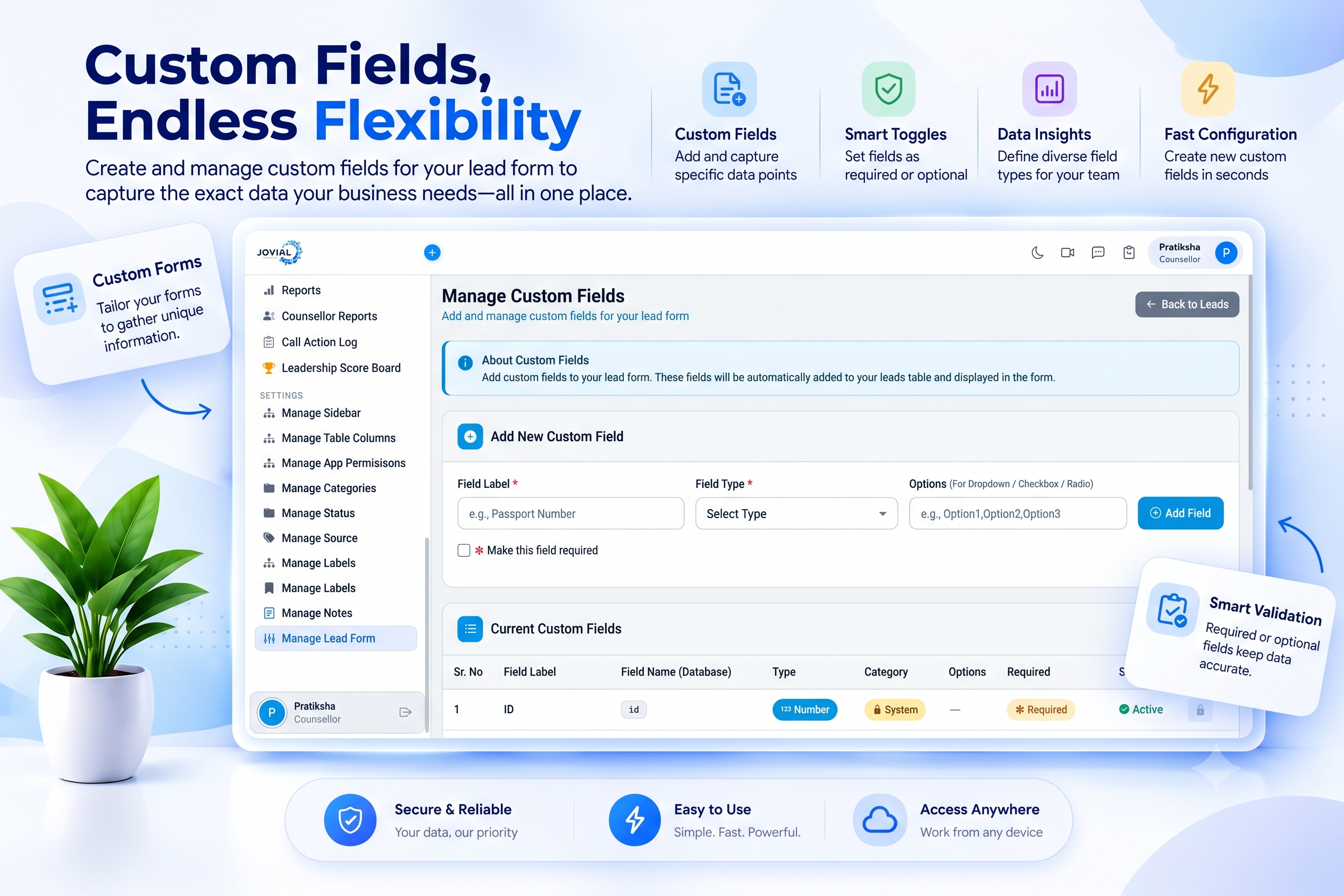Screen dimensions: 1344x896
Task: Click the plus icon next to Add New Custom Field
Action: click(470, 436)
